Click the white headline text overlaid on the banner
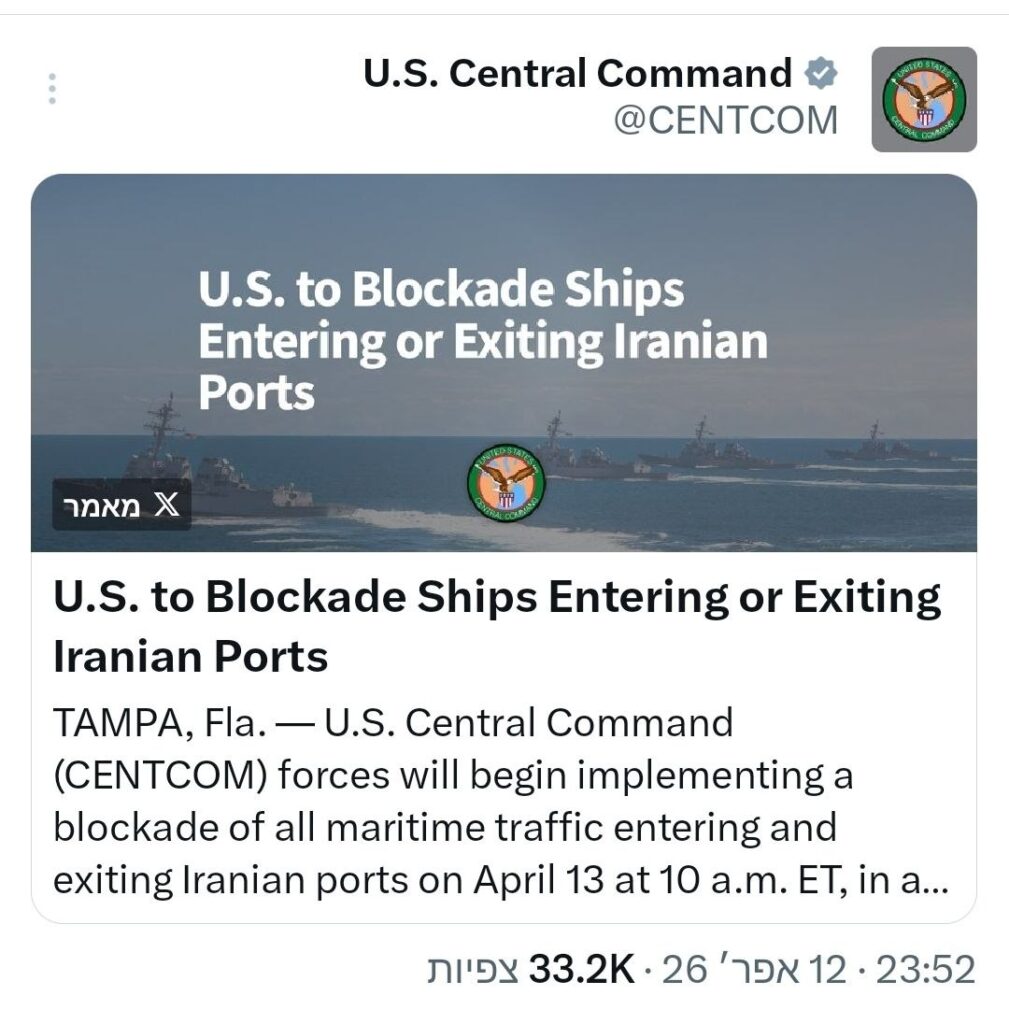The height and width of the screenshot is (1024, 1009). pyautogui.click(x=482, y=342)
